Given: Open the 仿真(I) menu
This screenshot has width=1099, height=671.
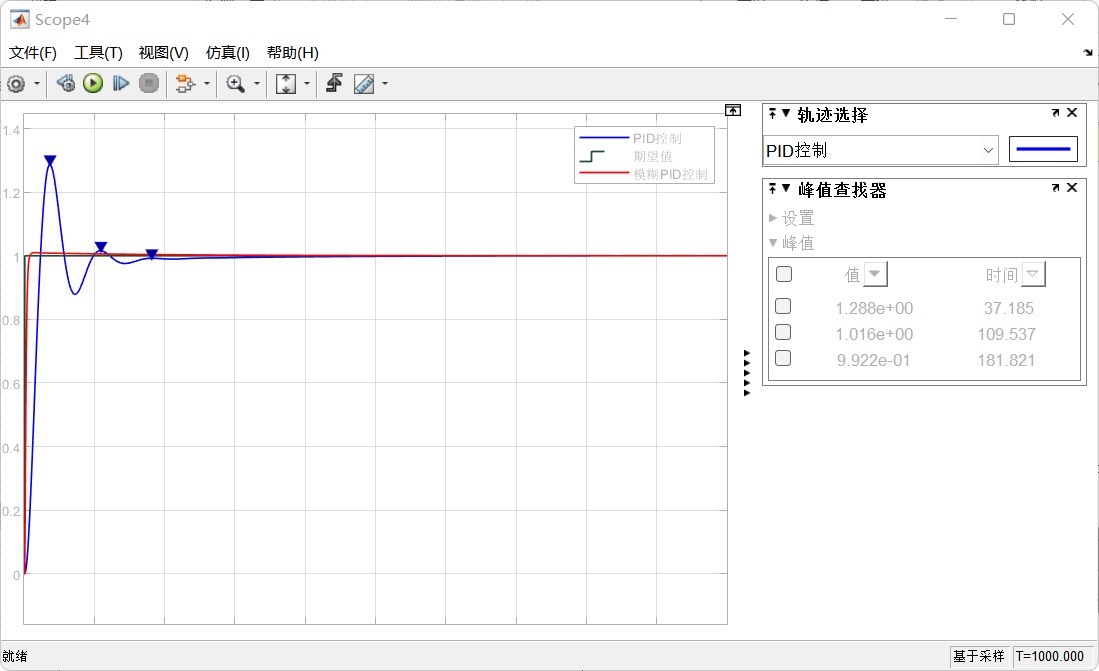Looking at the screenshot, I should 228,53.
